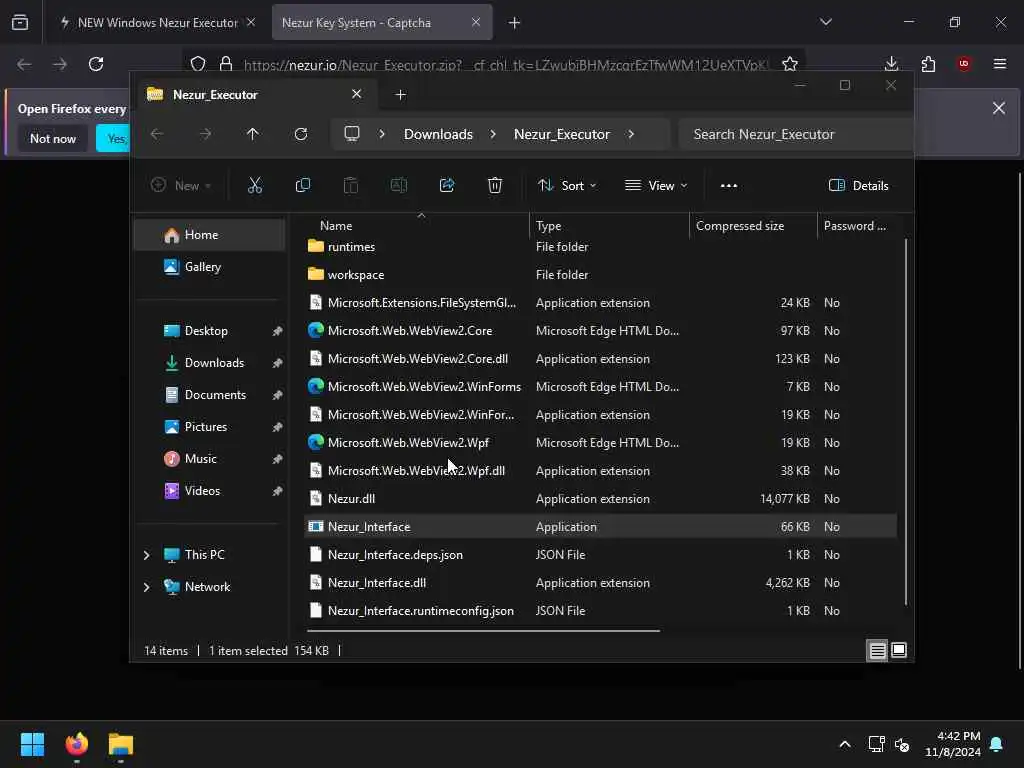Switch to large thumbnails view icon in status bar
Screen dimensions: 1024x768
(899, 650)
